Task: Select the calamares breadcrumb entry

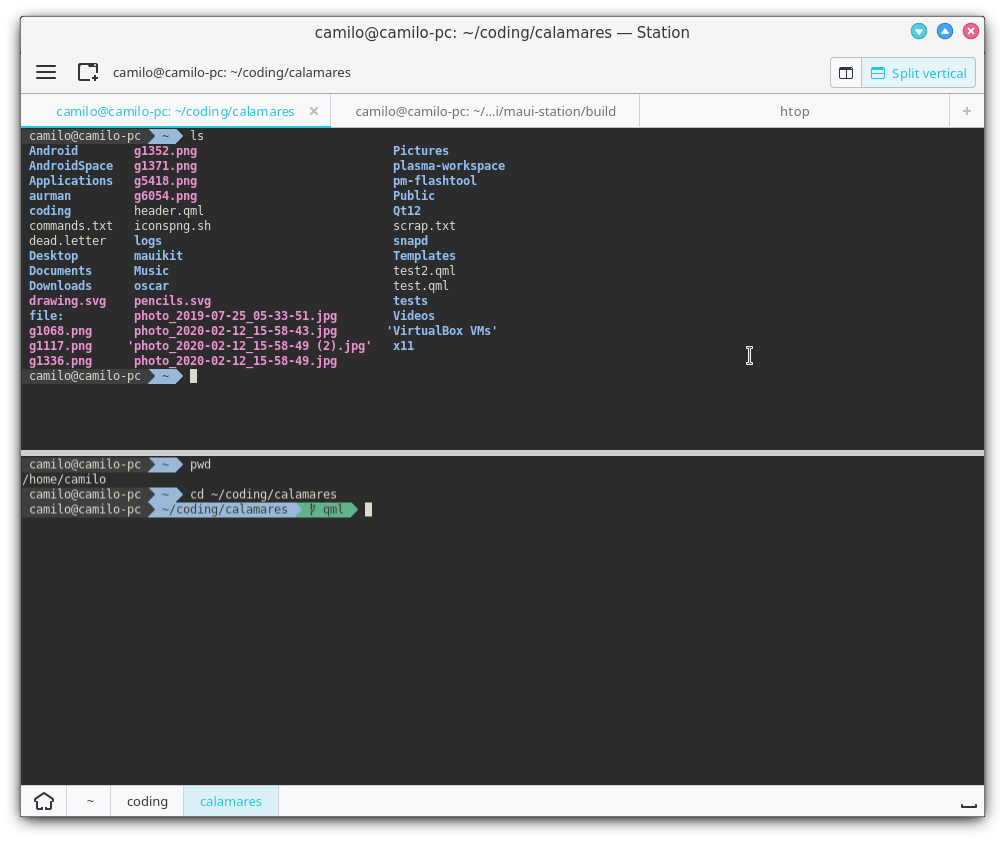Action: point(230,801)
